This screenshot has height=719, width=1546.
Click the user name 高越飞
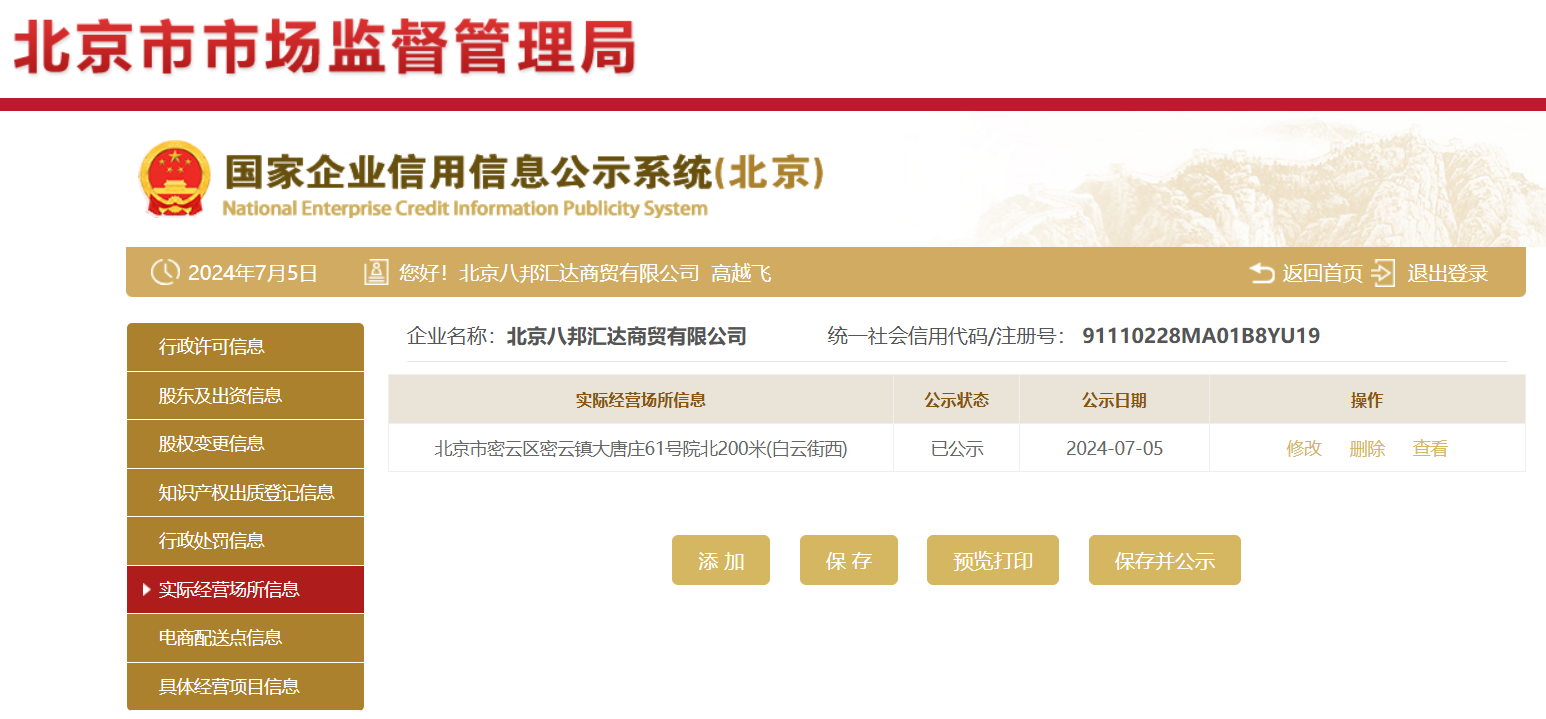pyautogui.click(x=741, y=273)
